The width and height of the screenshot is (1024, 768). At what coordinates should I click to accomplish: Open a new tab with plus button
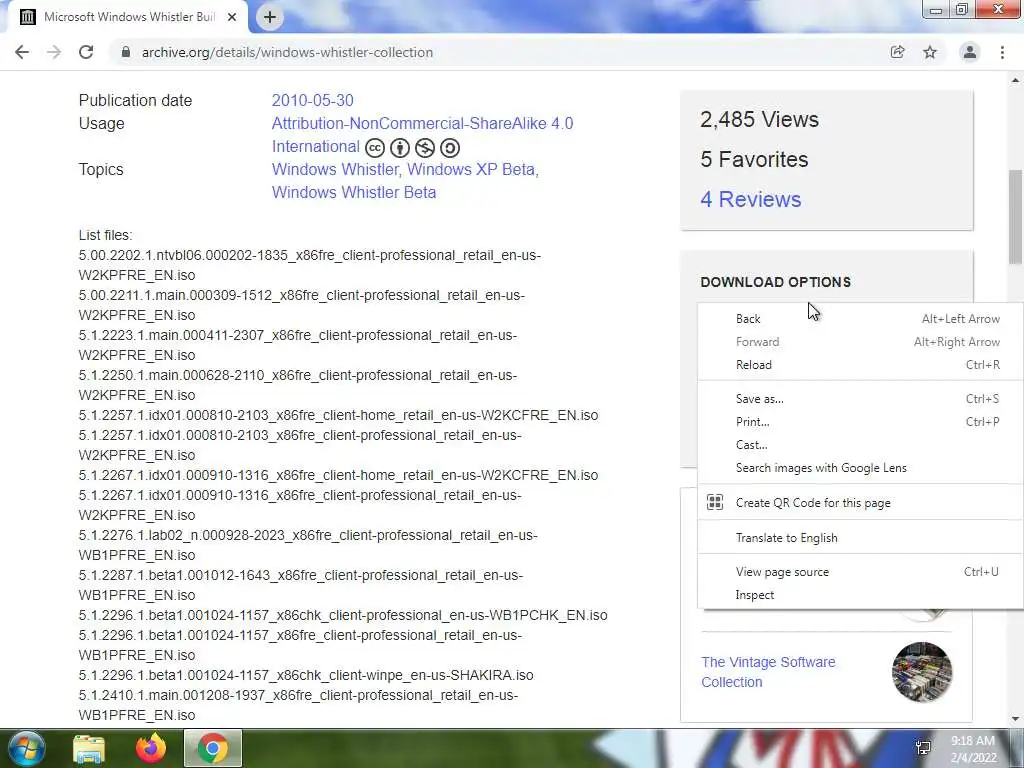coord(270,17)
